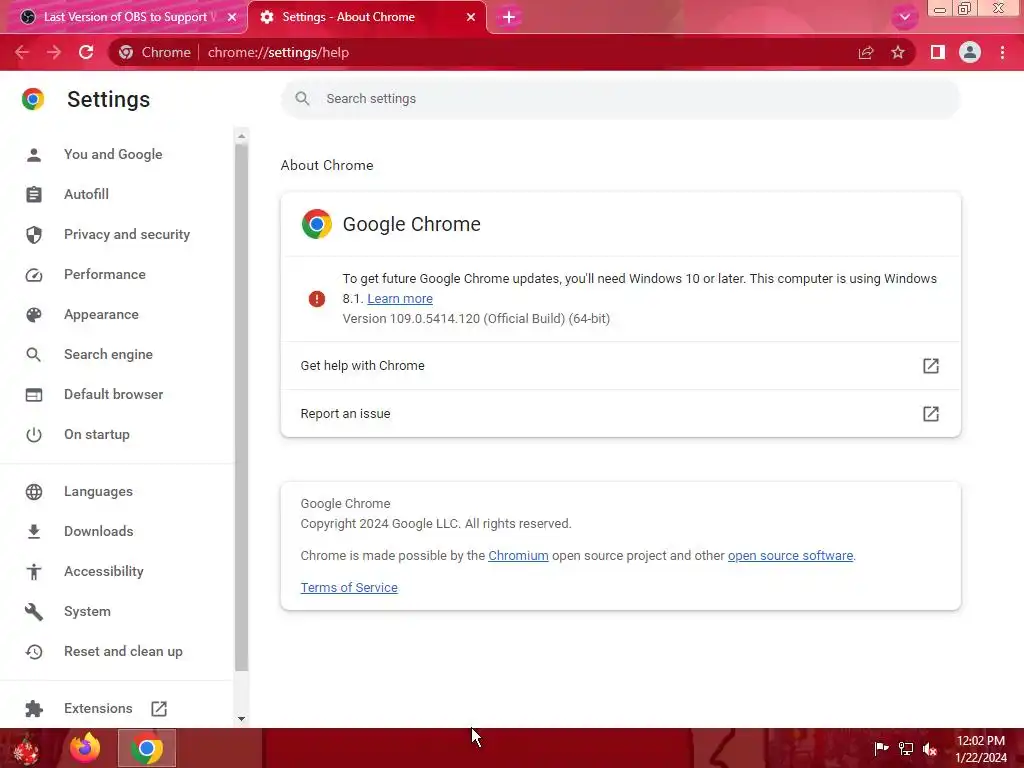Click the red warning icon near update message
1024x768 pixels.
click(x=317, y=299)
